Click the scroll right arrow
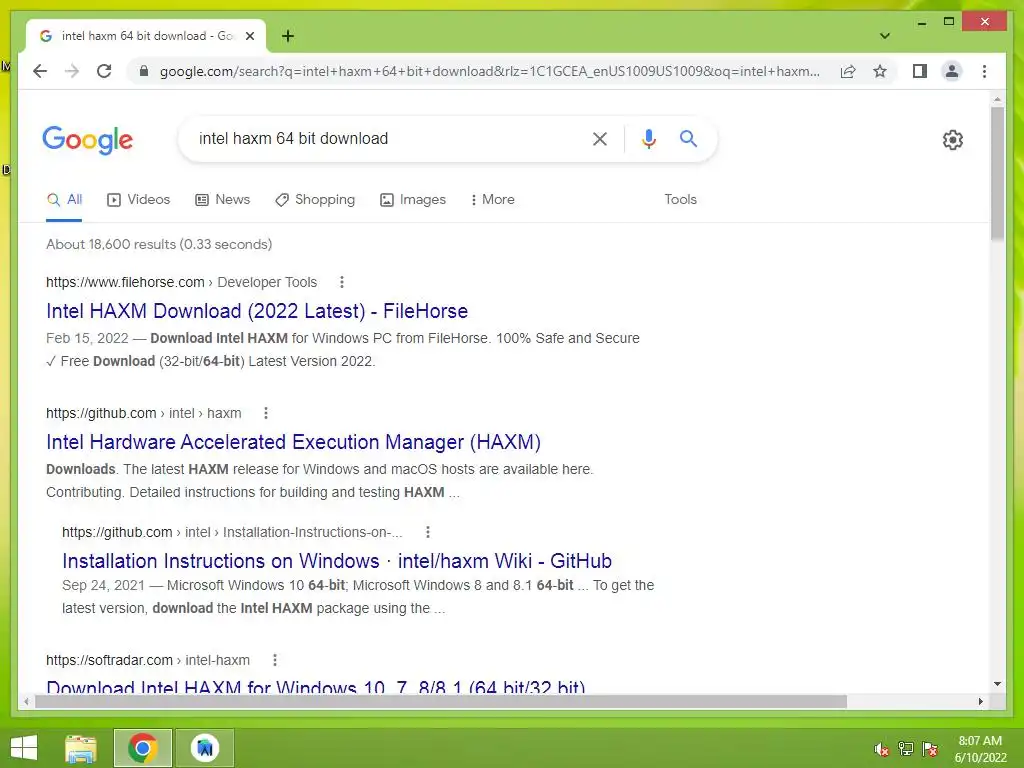This screenshot has height=768, width=1024. coord(980,701)
